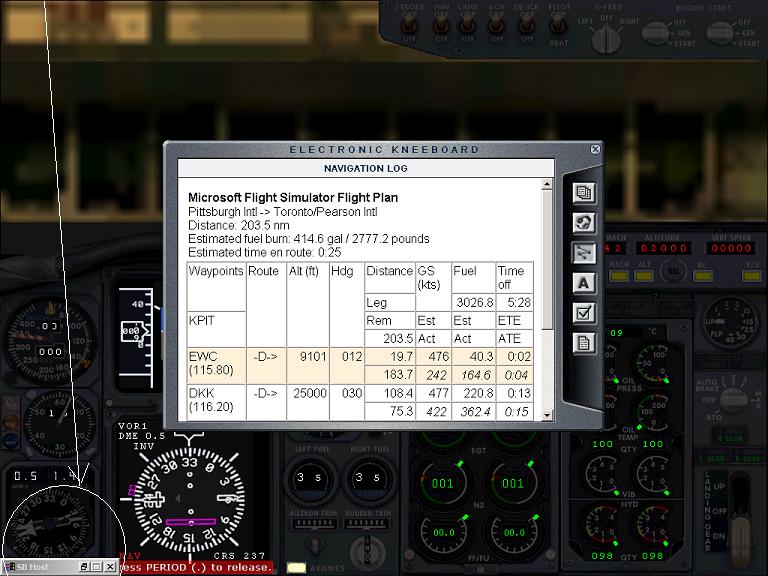Flip the DE-ICE switch
Viewport: 768px width, 576px height.
coord(527,25)
